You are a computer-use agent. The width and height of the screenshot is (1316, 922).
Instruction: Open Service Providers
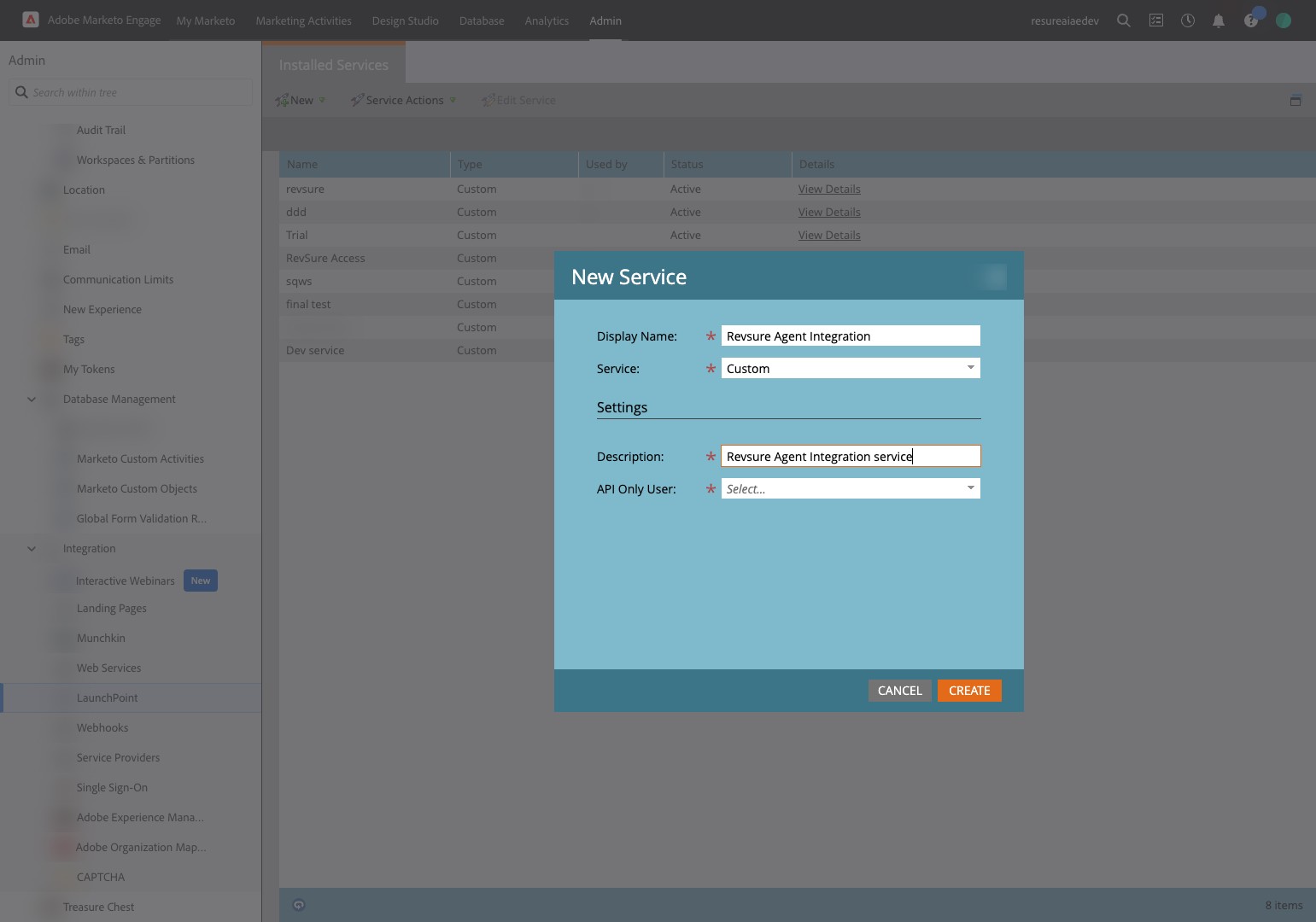118,757
